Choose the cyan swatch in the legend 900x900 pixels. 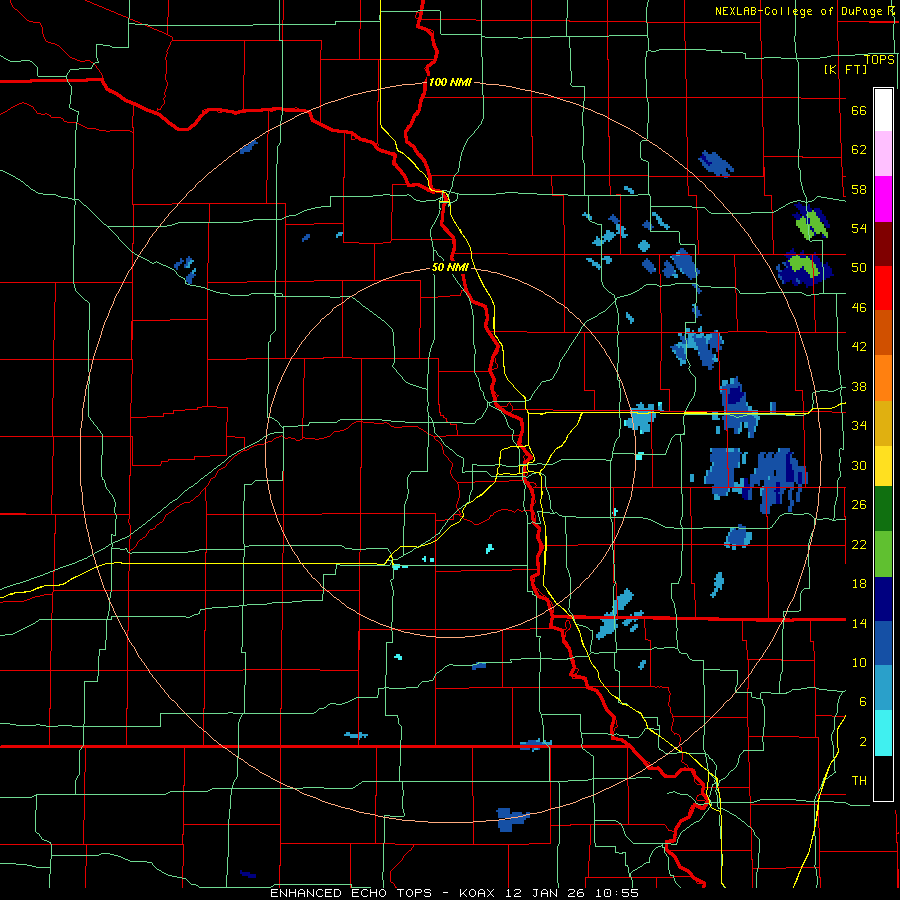pyautogui.click(x=883, y=733)
